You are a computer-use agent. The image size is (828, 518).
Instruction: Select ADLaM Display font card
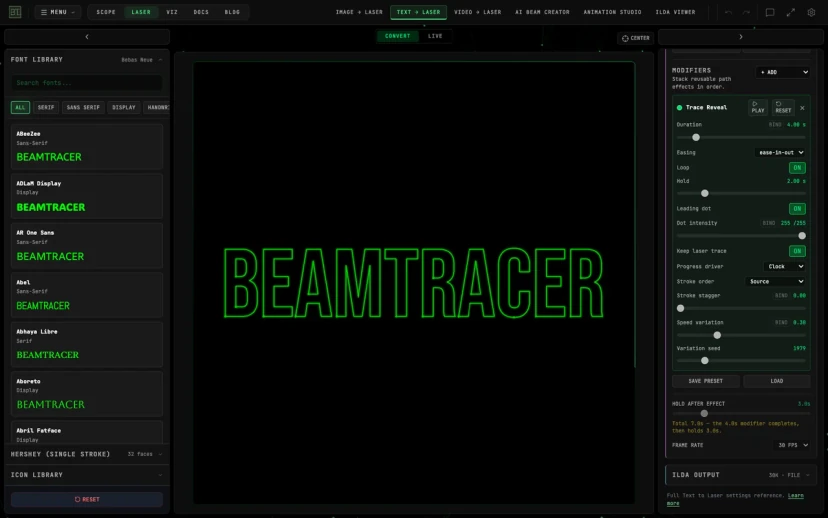coord(87,196)
